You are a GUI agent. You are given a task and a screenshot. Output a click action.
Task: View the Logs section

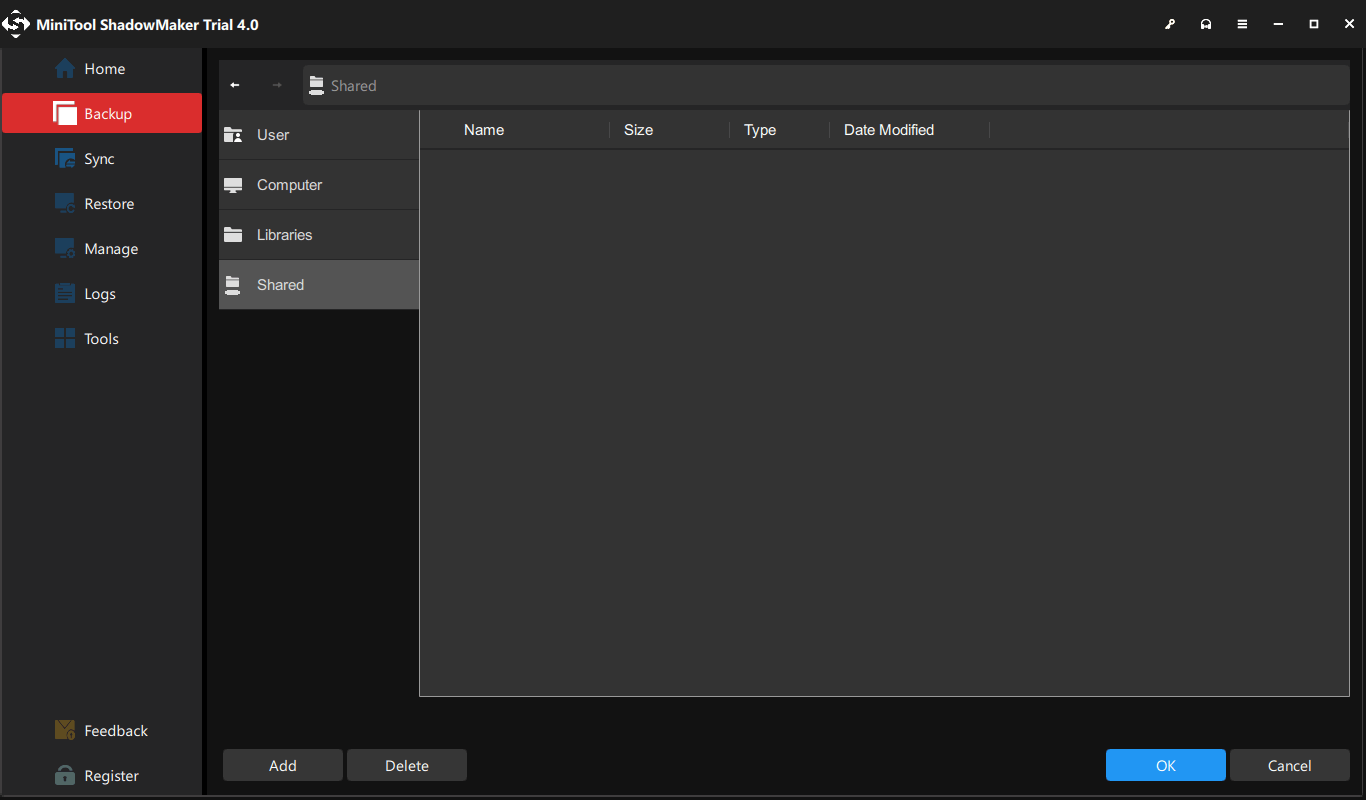pos(99,294)
